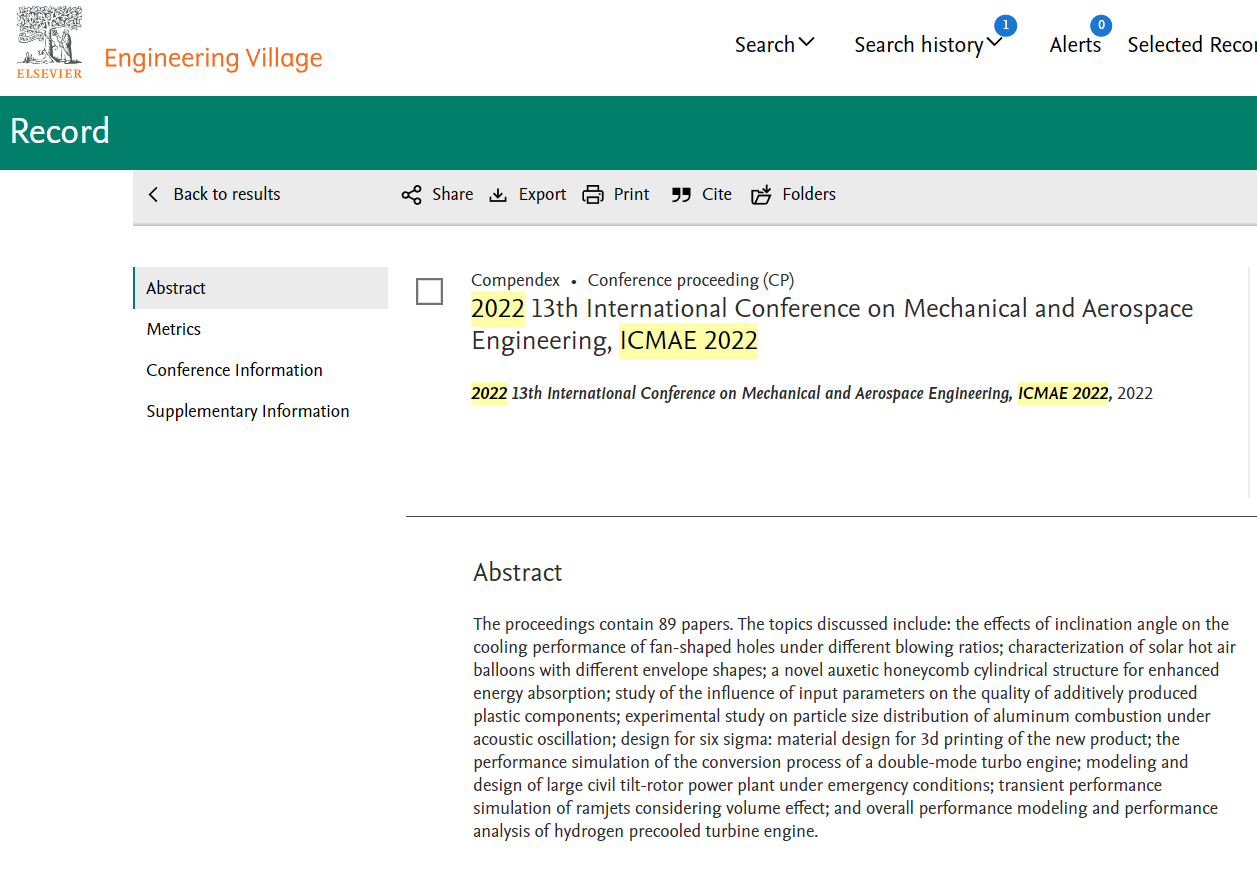1257x881 pixels.
Task: Click the back arrow beside Back to results
Action: tap(153, 195)
